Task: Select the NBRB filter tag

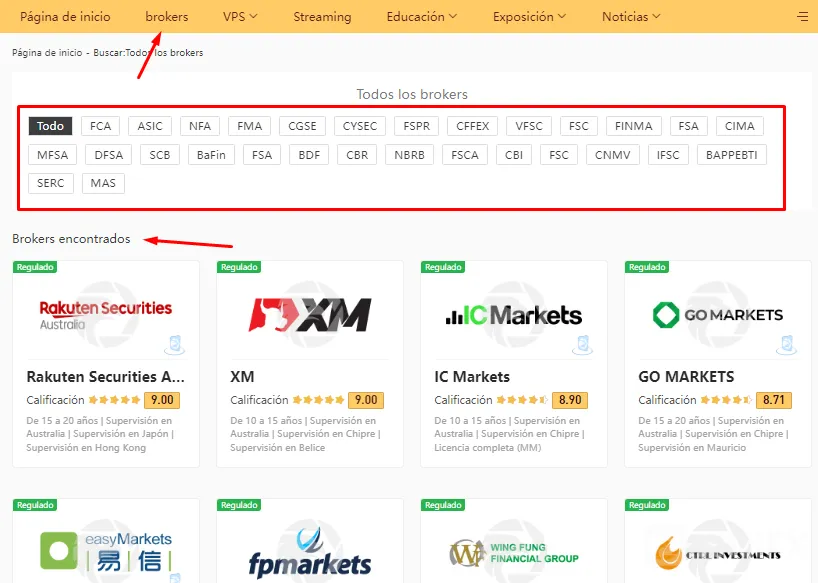Action: pos(410,155)
